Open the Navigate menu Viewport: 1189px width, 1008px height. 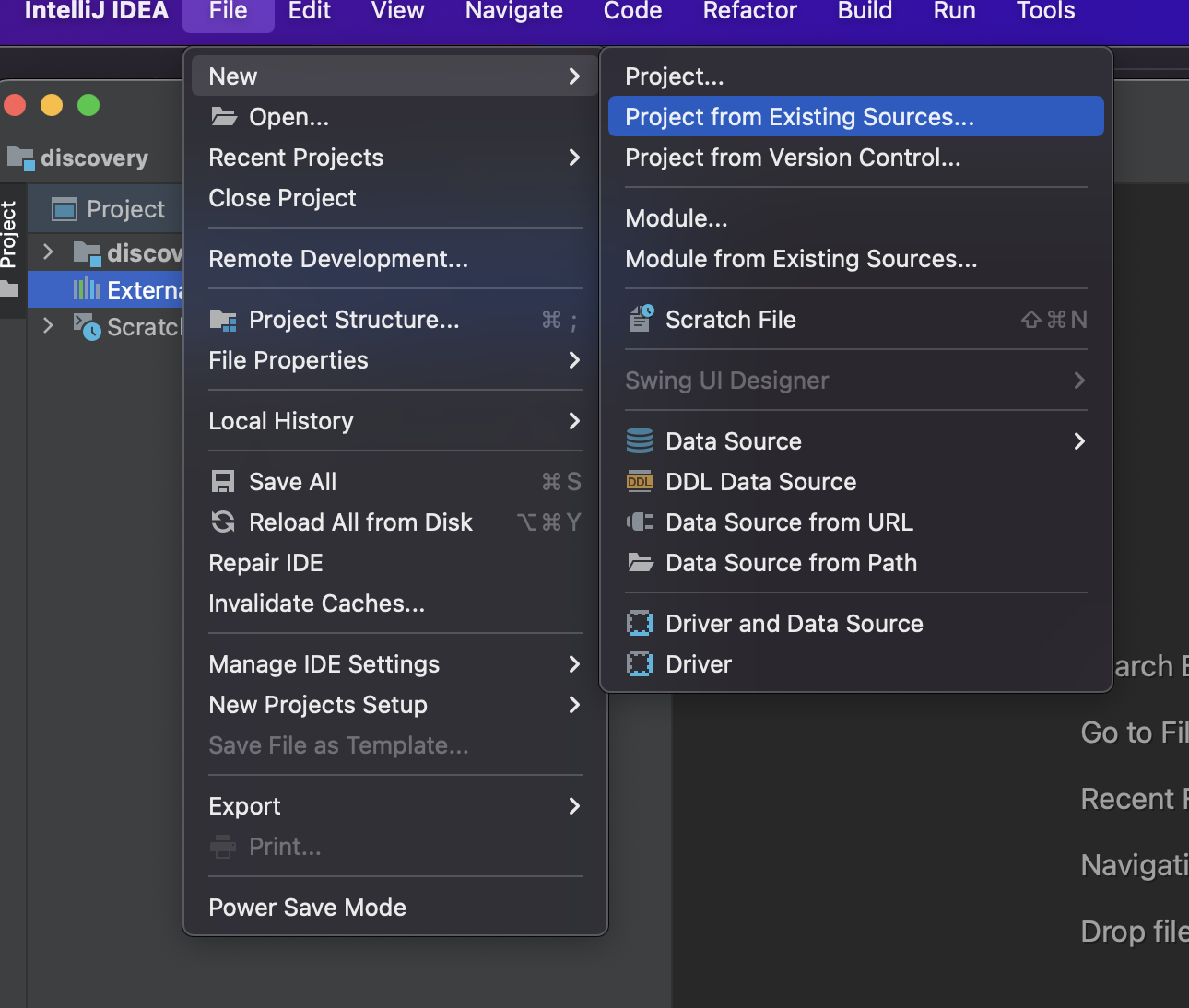[513, 12]
